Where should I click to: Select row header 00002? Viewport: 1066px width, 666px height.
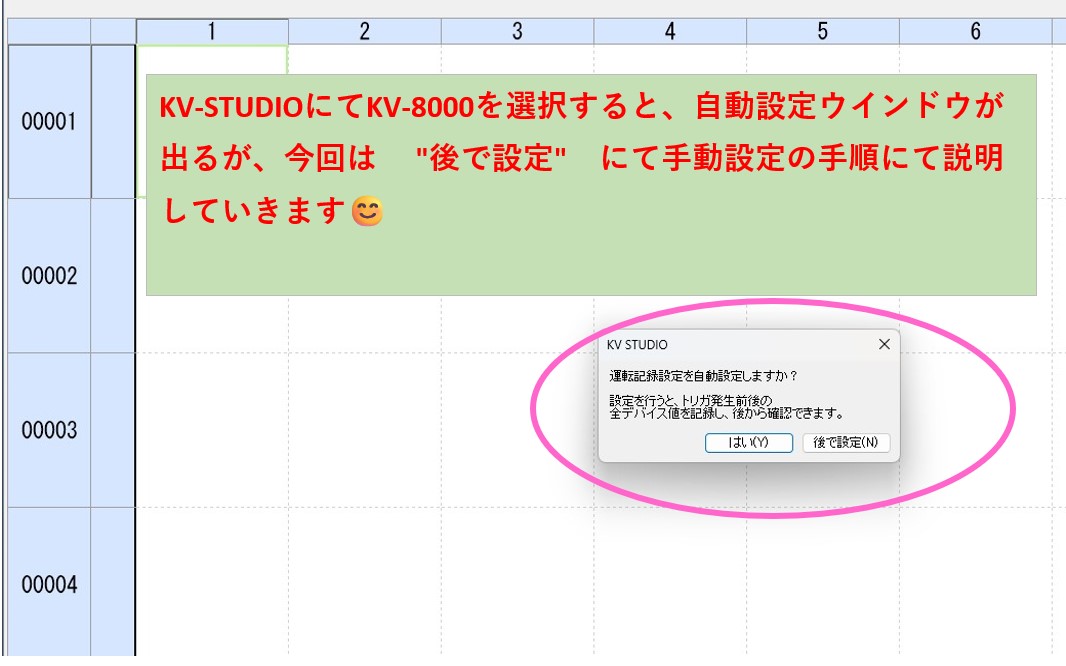click(x=49, y=276)
